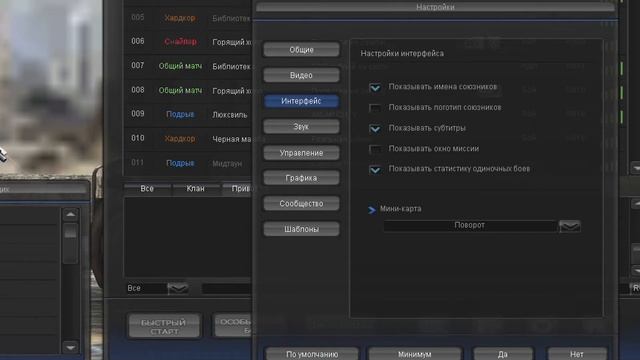
Task: Select the Интерфейс settings tab
Action: (x=301, y=101)
